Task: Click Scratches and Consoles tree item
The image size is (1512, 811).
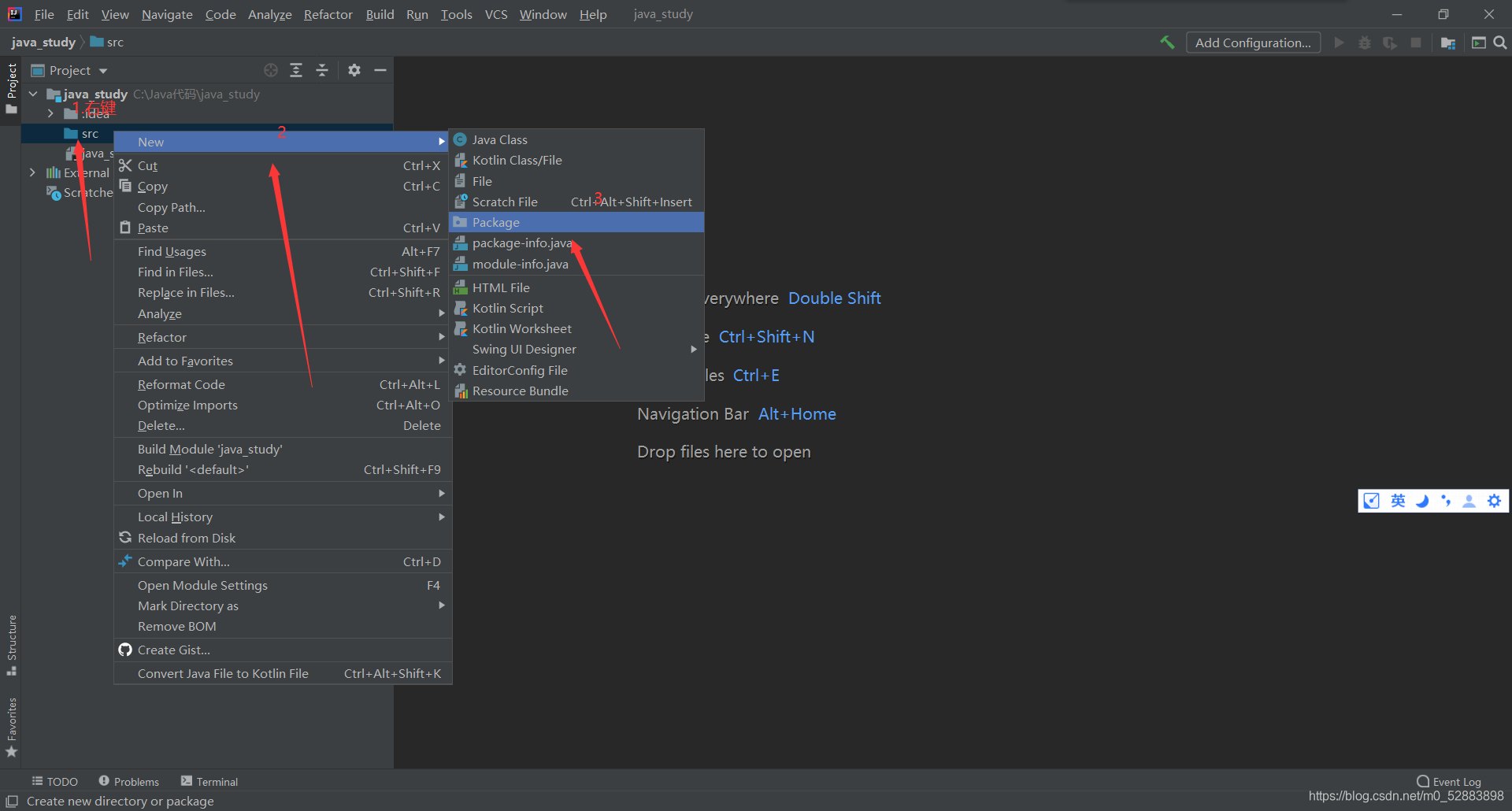Action: pos(80,192)
